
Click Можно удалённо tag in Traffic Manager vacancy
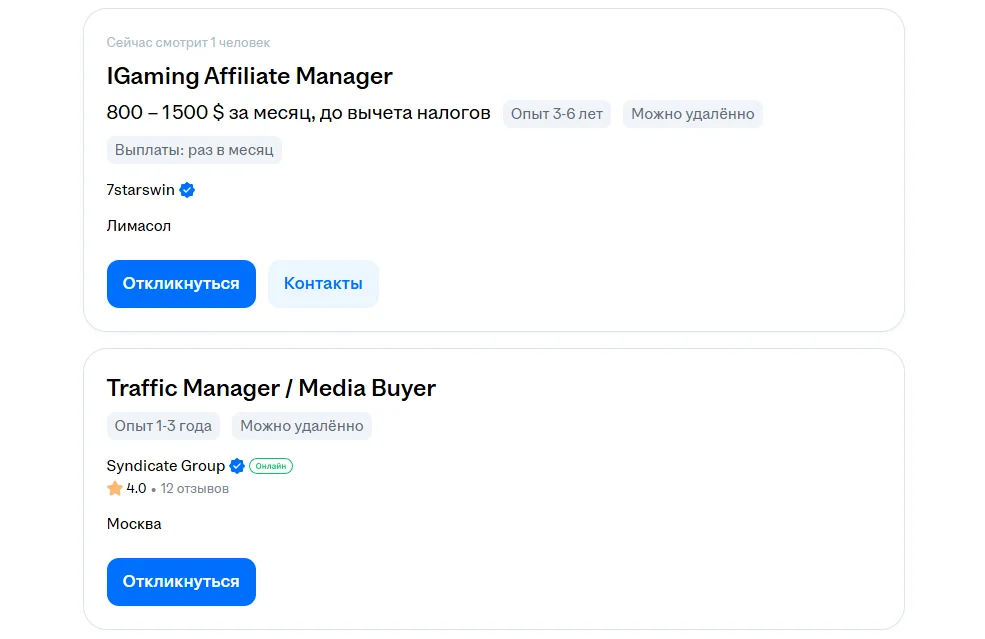click(x=301, y=426)
